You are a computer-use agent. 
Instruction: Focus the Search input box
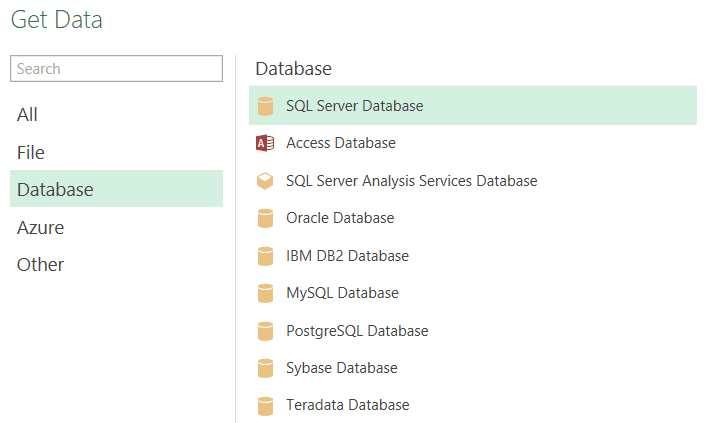pos(116,69)
